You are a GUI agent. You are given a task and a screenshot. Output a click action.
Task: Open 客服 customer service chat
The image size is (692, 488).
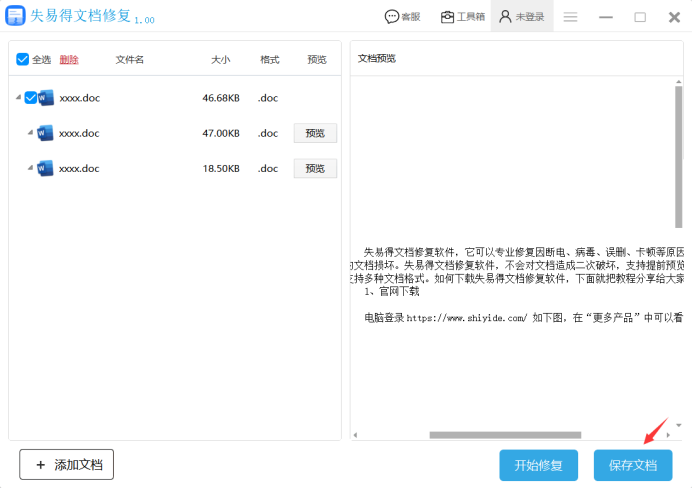(403, 17)
